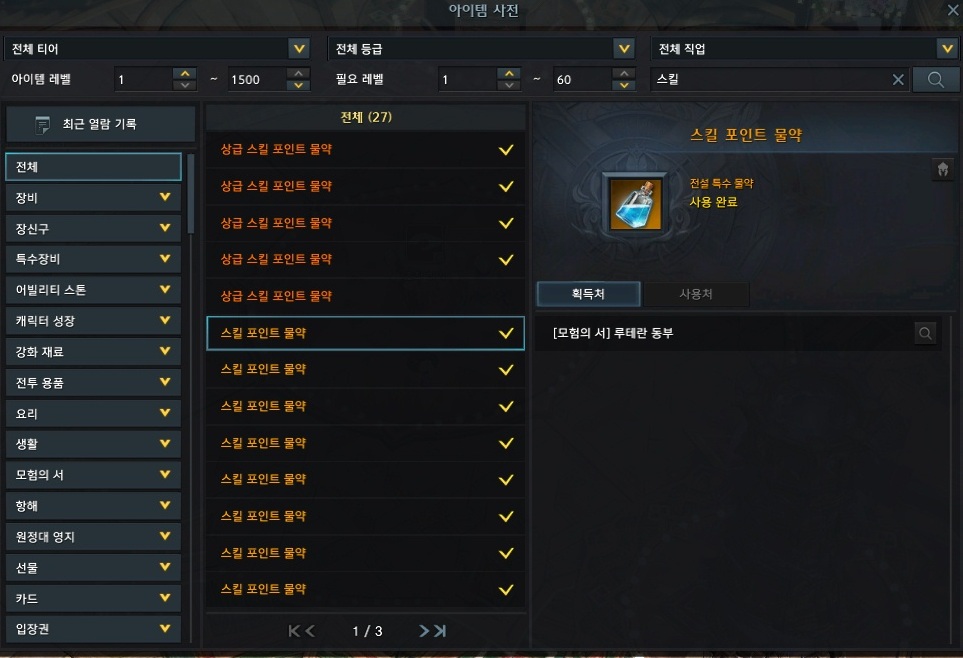Select the 획득처 tab
Viewport: 963px width, 658px height.
click(x=588, y=294)
